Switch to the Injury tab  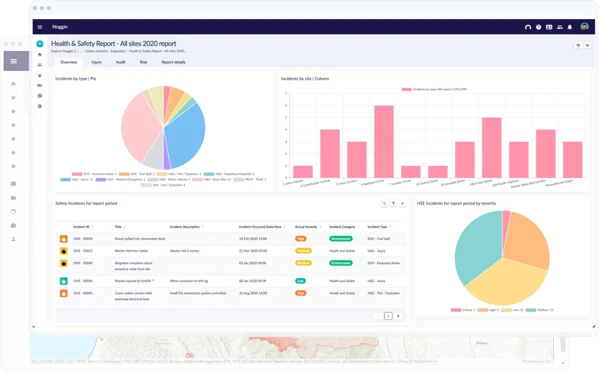(96, 62)
